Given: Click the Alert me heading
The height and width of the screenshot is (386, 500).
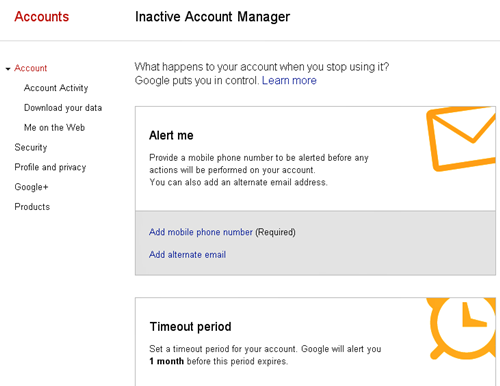Looking at the screenshot, I should pyautogui.click(x=171, y=136).
